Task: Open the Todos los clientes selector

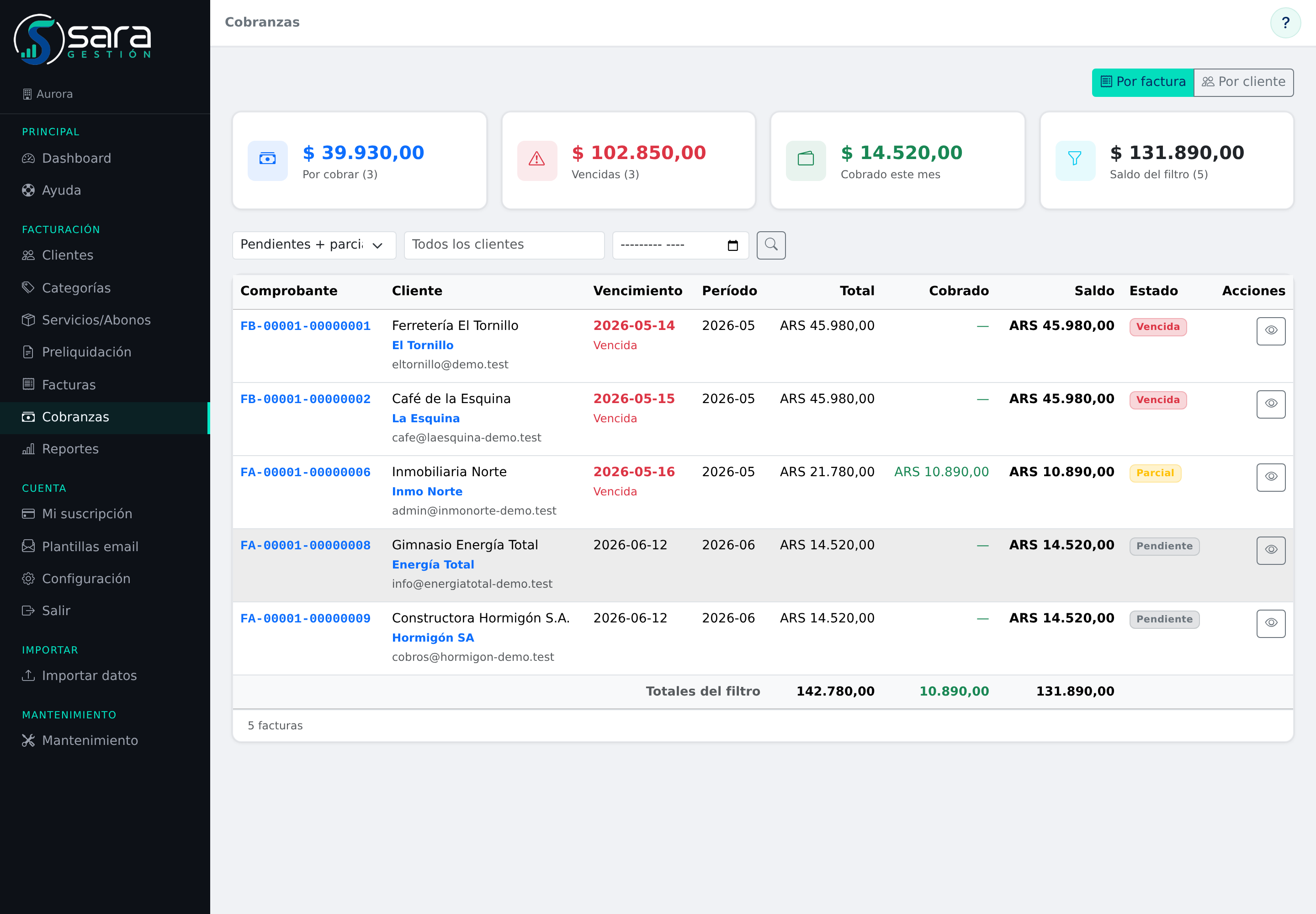Action: [504, 245]
